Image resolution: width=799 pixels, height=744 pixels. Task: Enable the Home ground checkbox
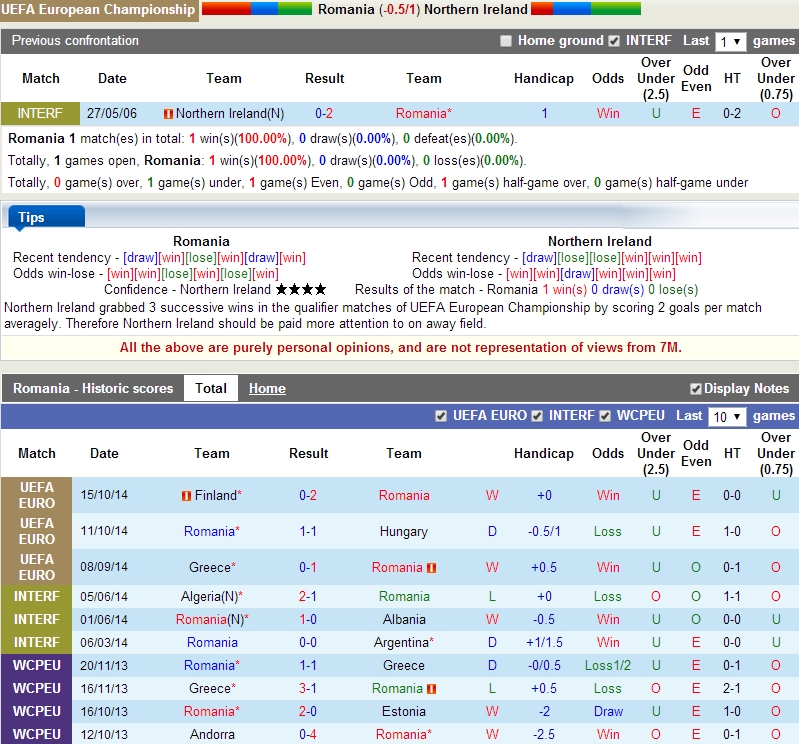pyautogui.click(x=506, y=41)
